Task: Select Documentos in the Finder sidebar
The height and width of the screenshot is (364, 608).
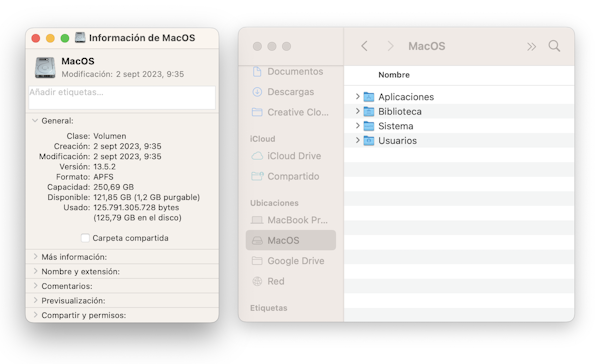Action: [295, 71]
